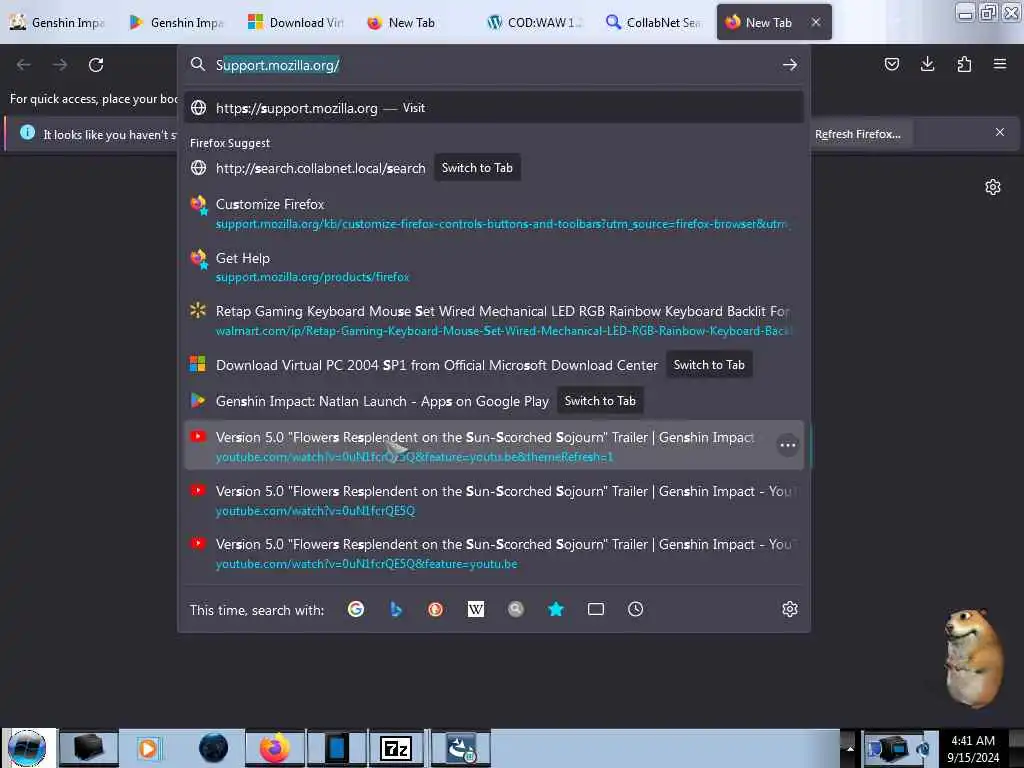This screenshot has width=1024, height=768.
Task: Open 7-Zip from the taskbar
Action: [396, 748]
